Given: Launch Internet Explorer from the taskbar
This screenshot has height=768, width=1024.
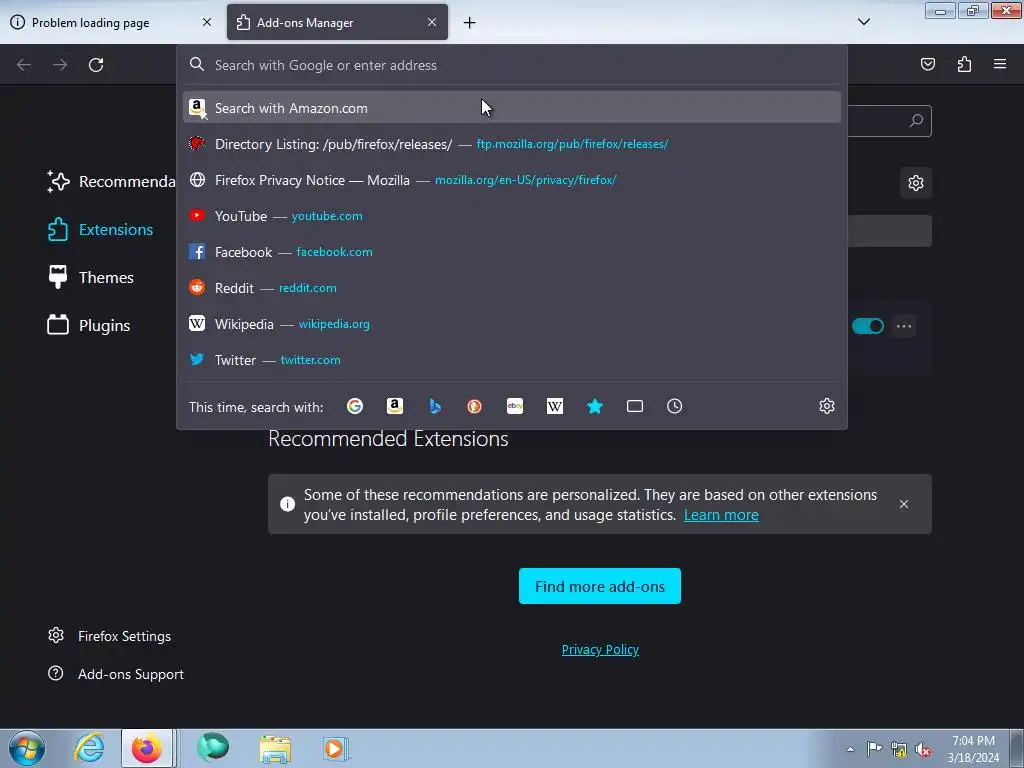Looking at the screenshot, I should pos(89,748).
